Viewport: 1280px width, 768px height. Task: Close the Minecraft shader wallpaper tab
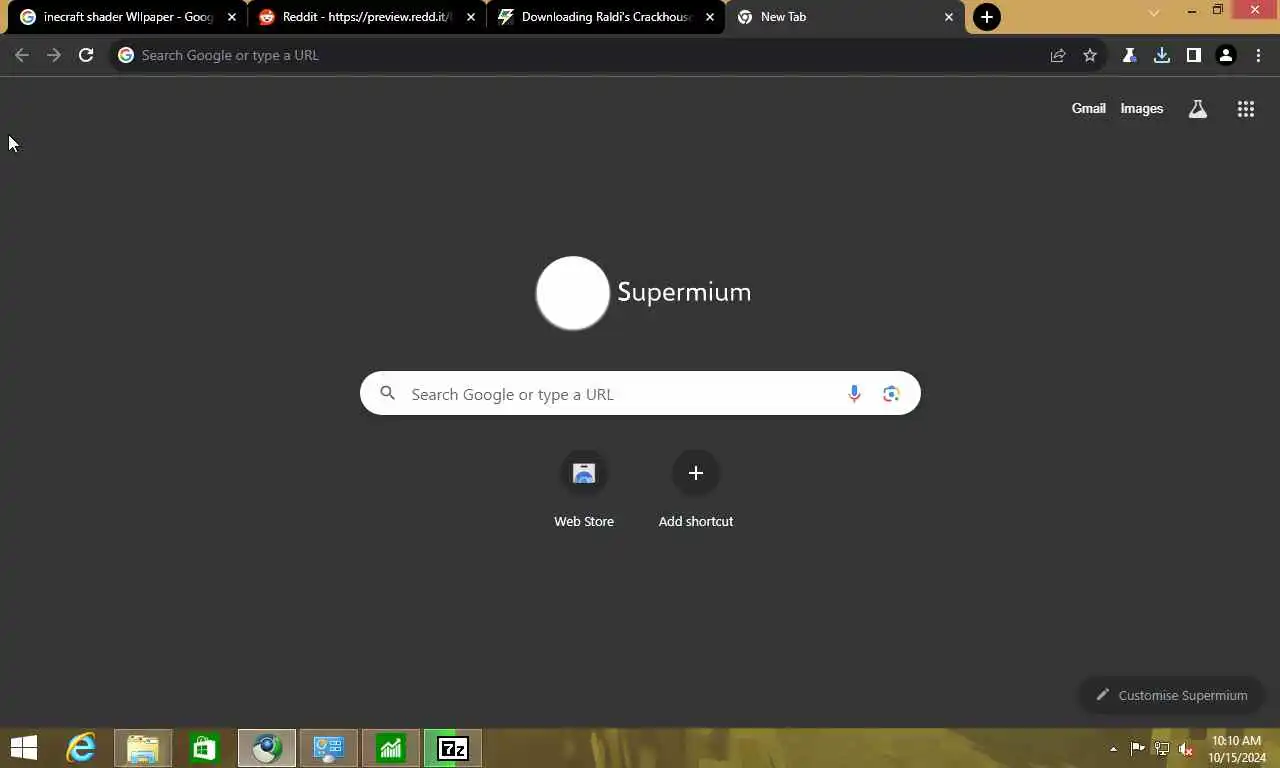[232, 17]
